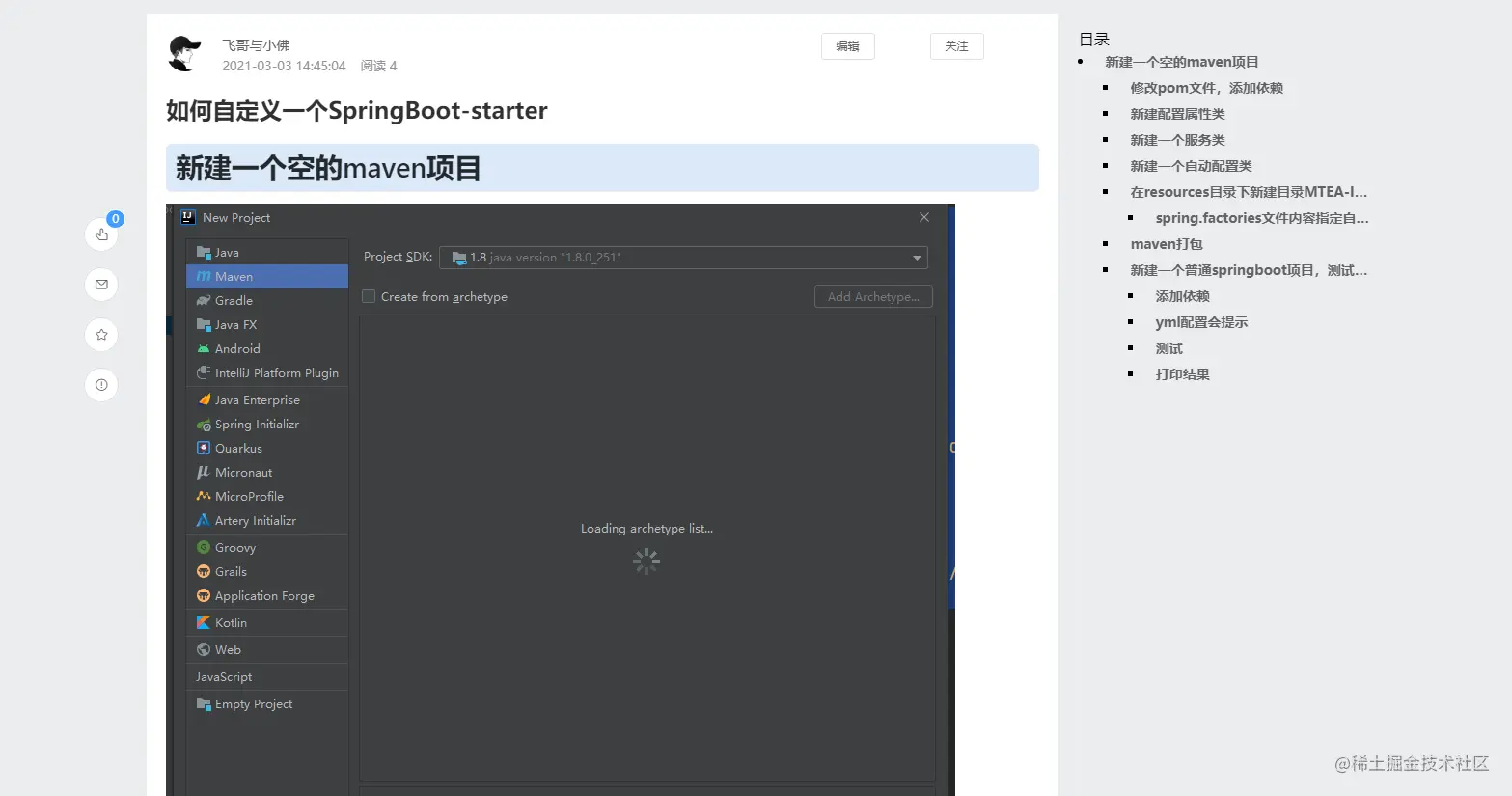Click the article title 如何自定义一个SpringBoot-starter
The width and height of the screenshot is (1512, 796).
click(x=357, y=111)
